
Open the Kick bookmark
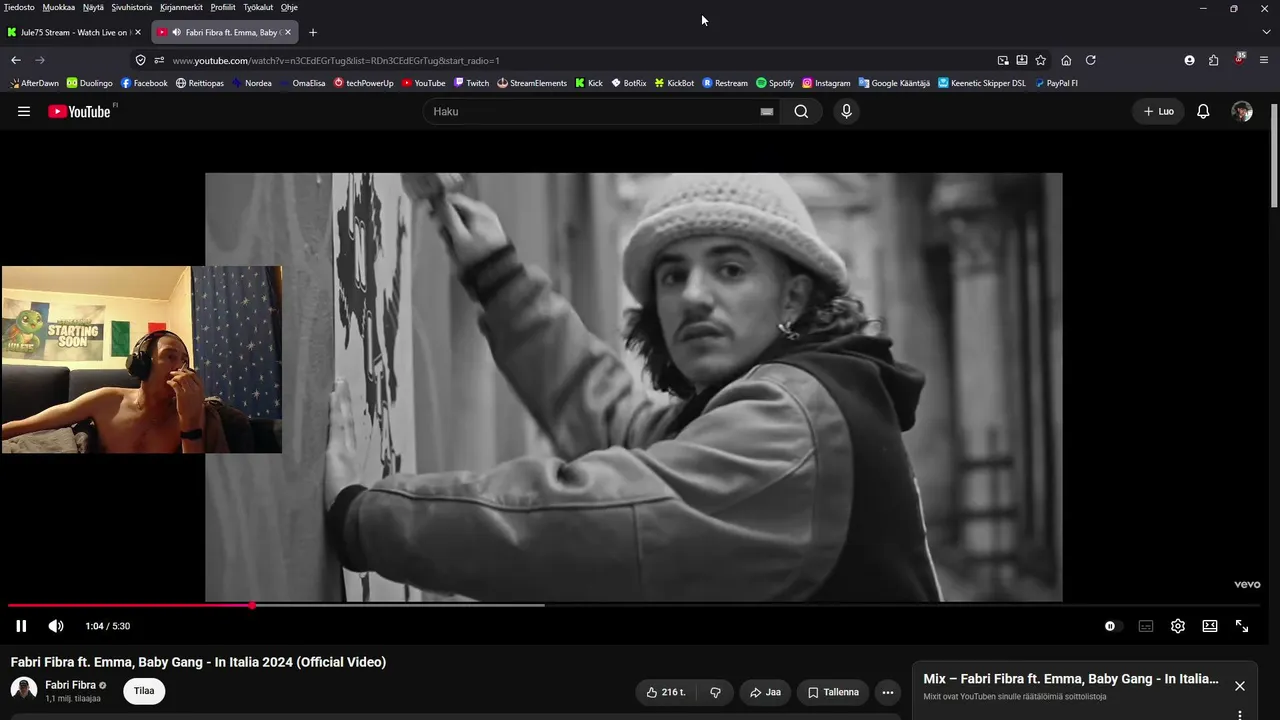tap(589, 83)
